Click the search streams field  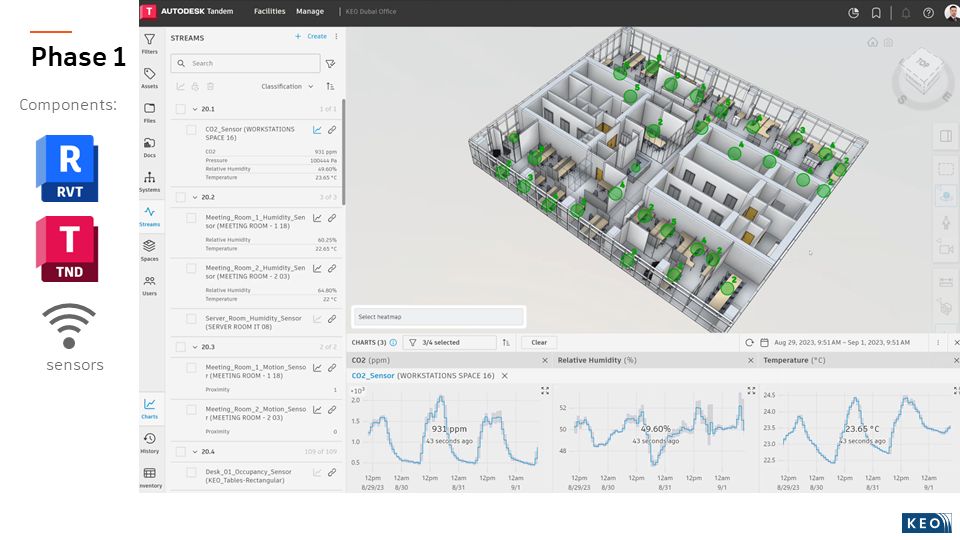246,64
